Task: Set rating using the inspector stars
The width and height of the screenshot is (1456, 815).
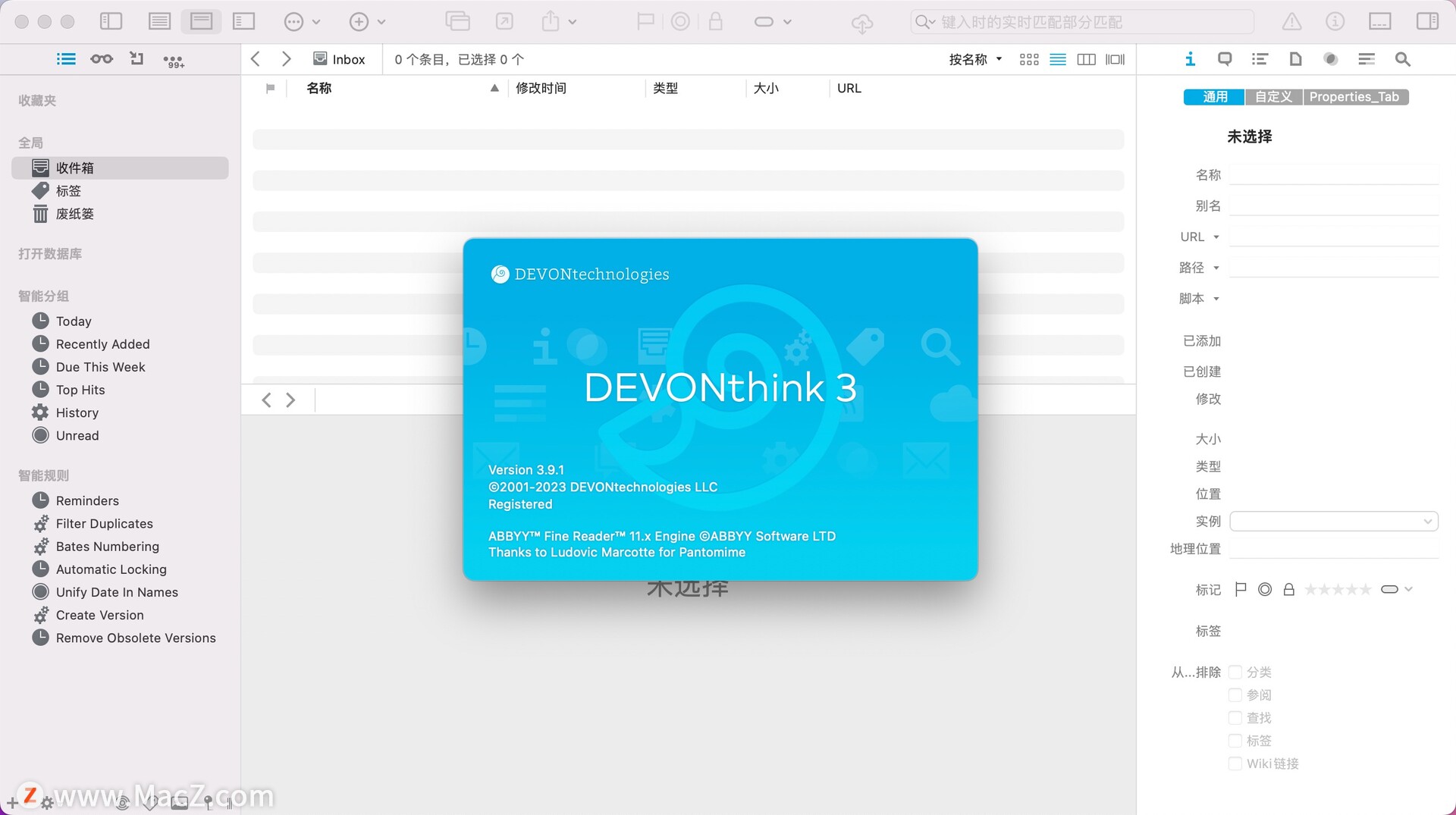Action: point(1338,589)
